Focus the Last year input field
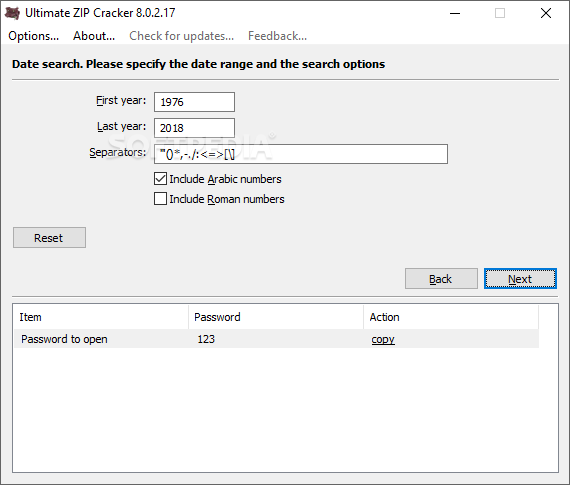The height and width of the screenshot is (485, 570). click(x=194, y=128)
